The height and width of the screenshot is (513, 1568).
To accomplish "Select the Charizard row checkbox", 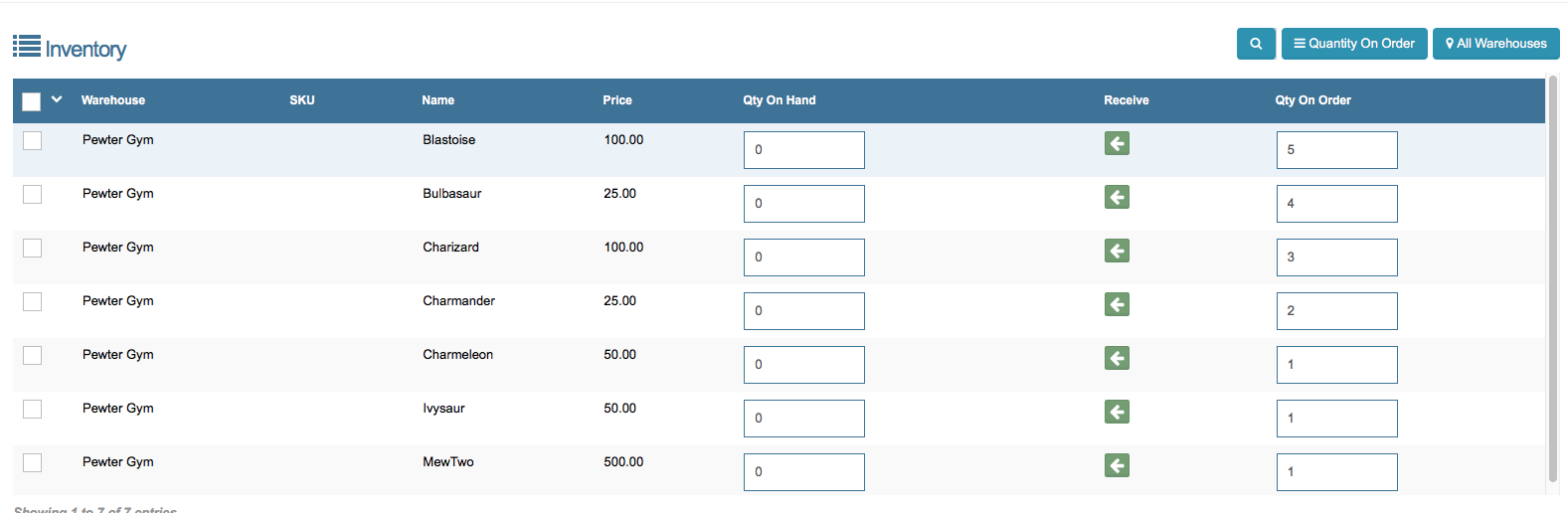I will tap(33, 249).
